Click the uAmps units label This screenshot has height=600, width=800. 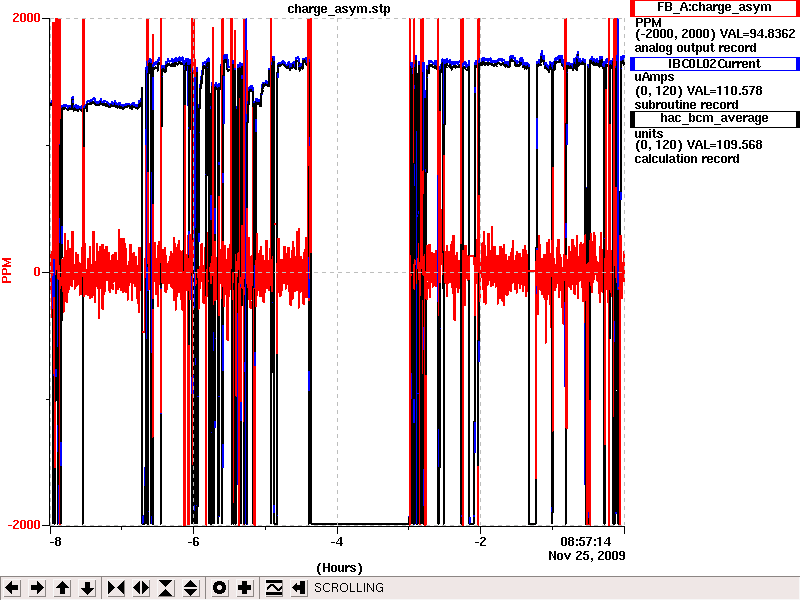[654, 77]
